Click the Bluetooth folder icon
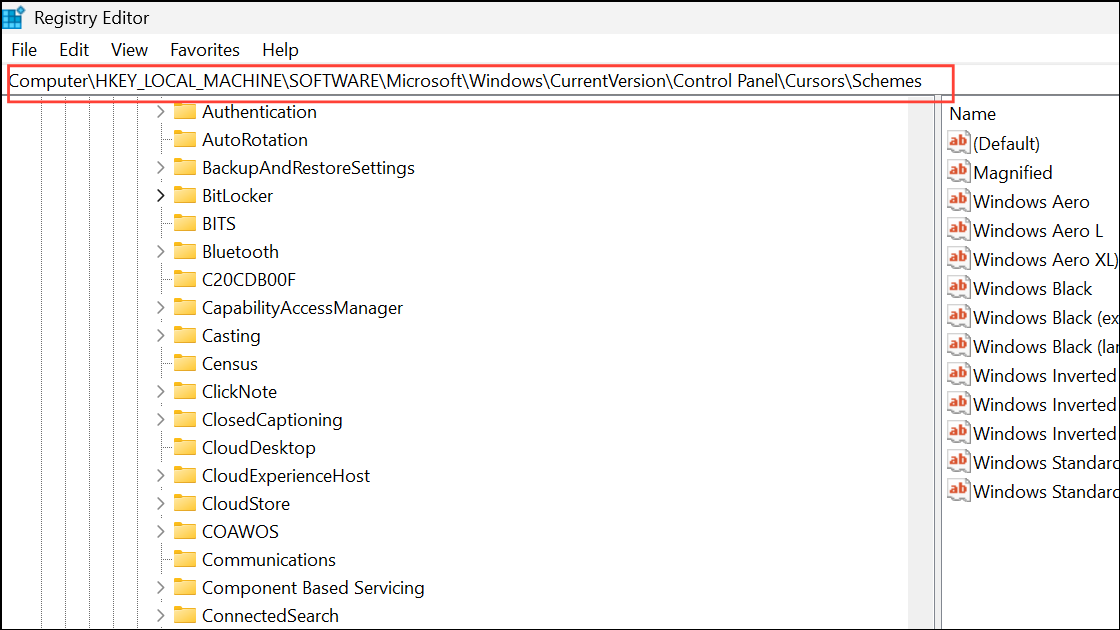The width and height of the screenshot is (1120, 630). click(x=184, y=252)
